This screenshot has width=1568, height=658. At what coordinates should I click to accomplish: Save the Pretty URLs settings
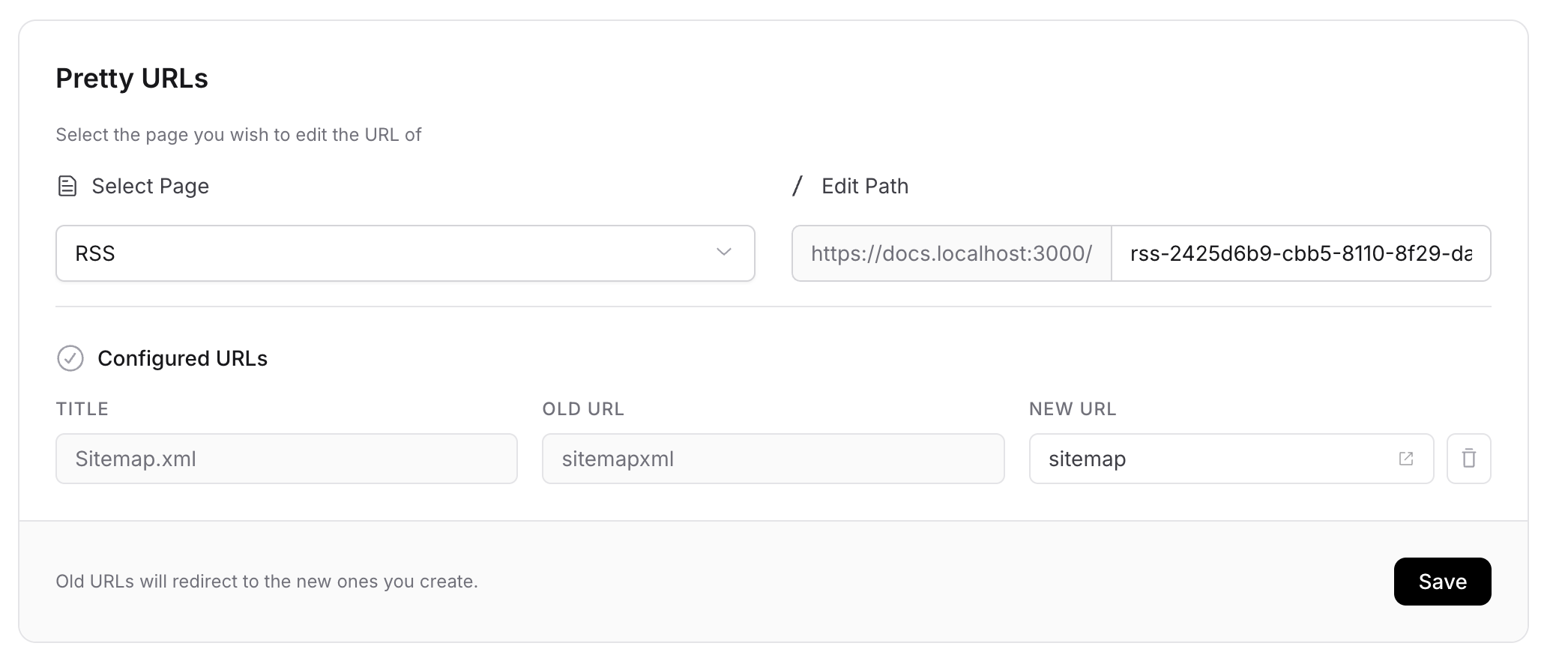(x=1442, y=582)
